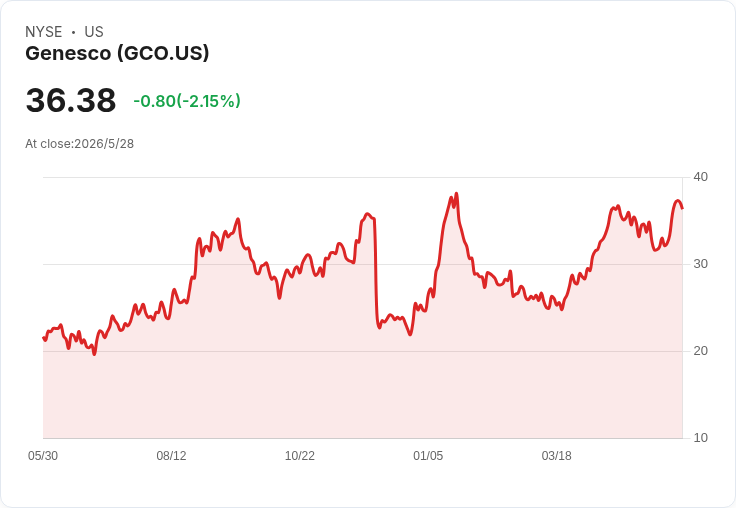Click the 03/18 x-axis date label
Screen dimensions: 736x508
pos(557,456)
